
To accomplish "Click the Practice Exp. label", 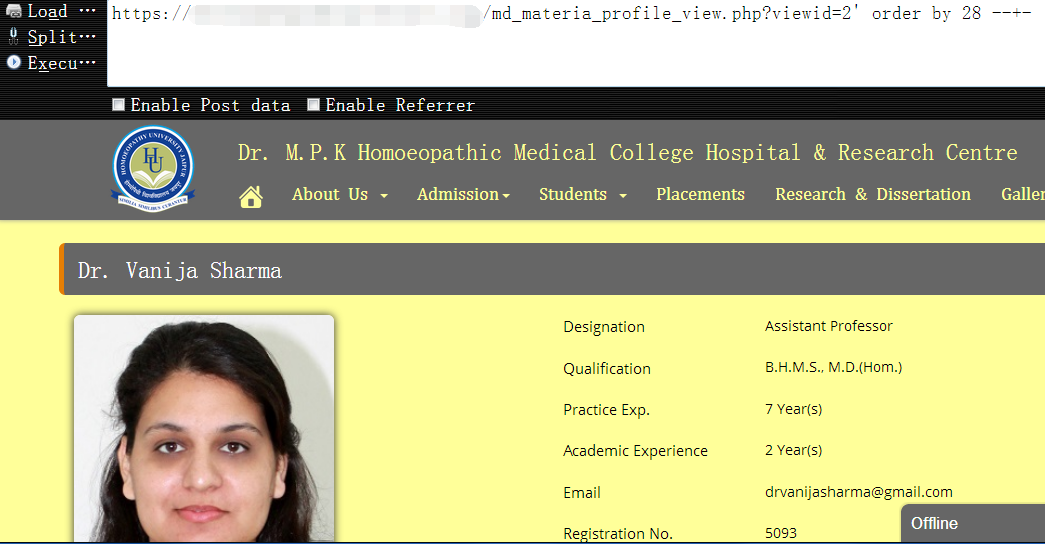I will point(606,410).
